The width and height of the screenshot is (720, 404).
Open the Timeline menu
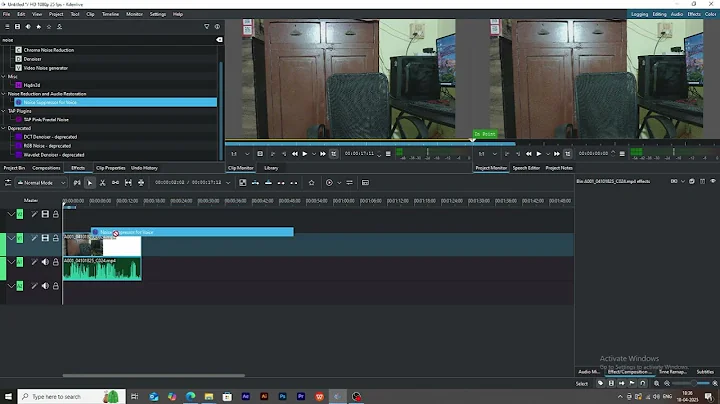[x=110, y=14]
